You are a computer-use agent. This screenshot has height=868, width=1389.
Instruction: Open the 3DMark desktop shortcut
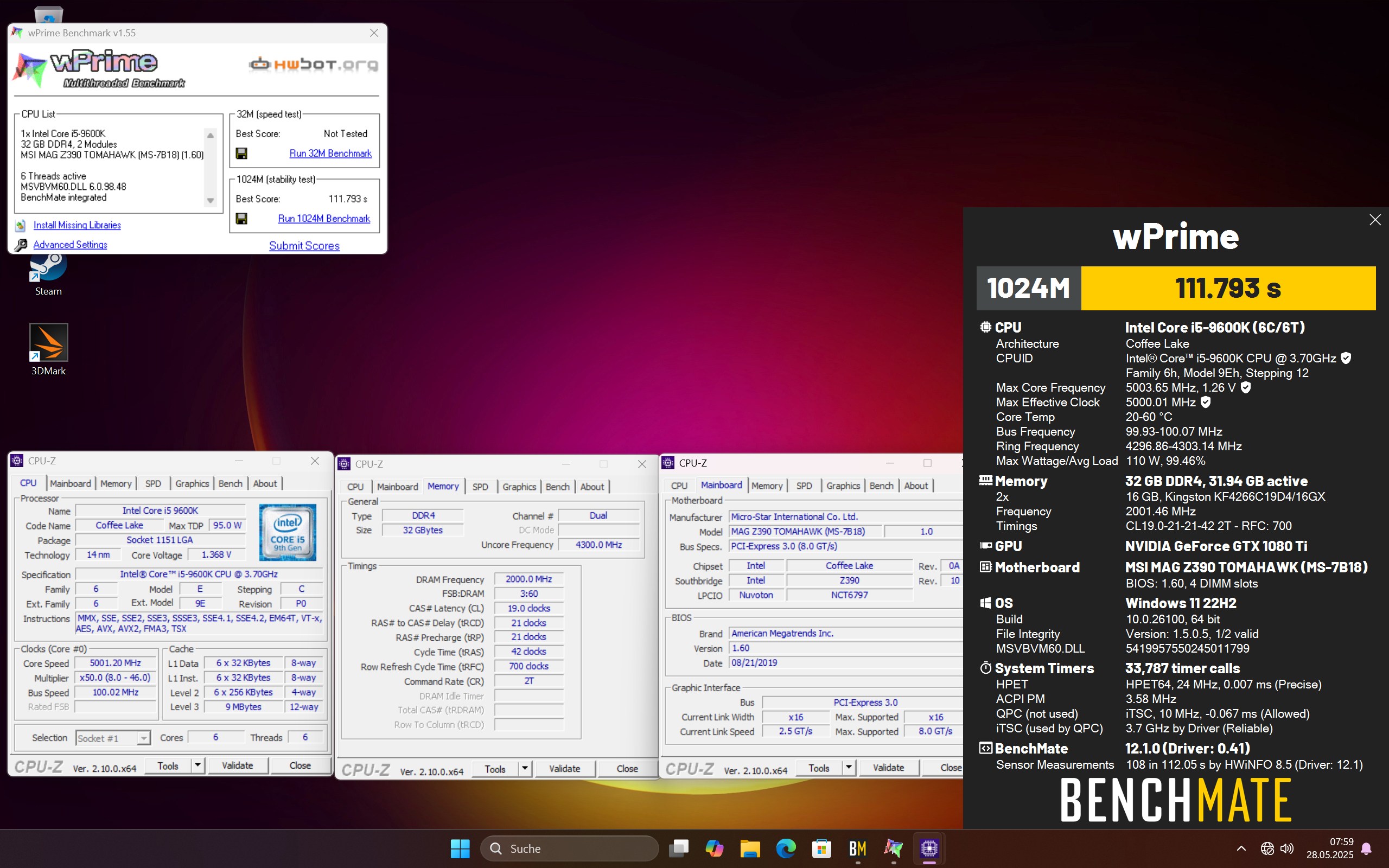(48, 349)
